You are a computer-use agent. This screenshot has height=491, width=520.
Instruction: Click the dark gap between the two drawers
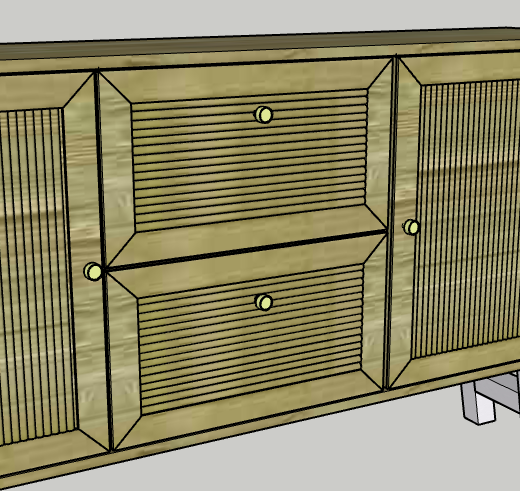pos(247,249)
